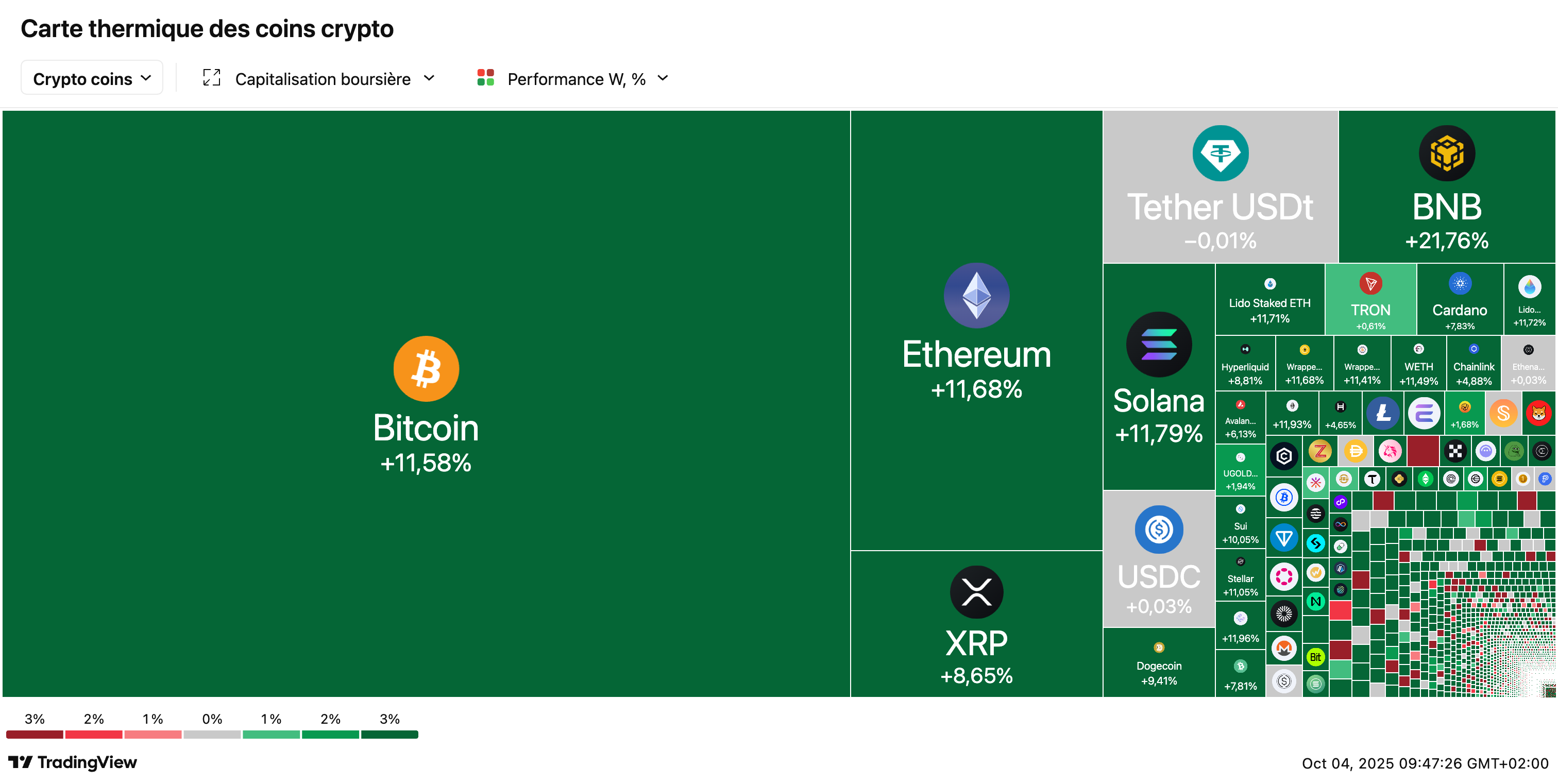Click the Solana striped logo icon

pos(1158,345)
